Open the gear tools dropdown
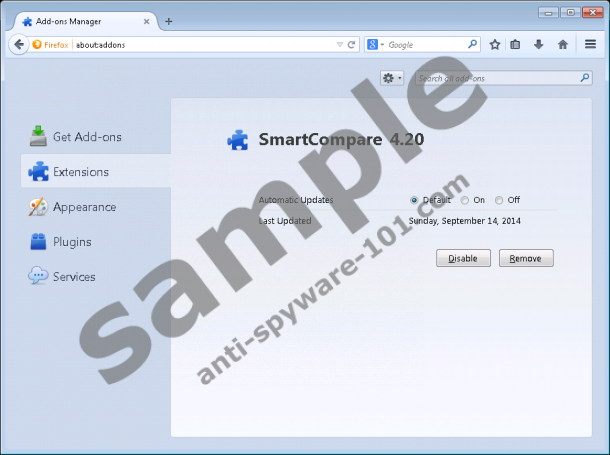Image resolution: width=610 pixels, height=455 pixels. [x=393, y=77]
